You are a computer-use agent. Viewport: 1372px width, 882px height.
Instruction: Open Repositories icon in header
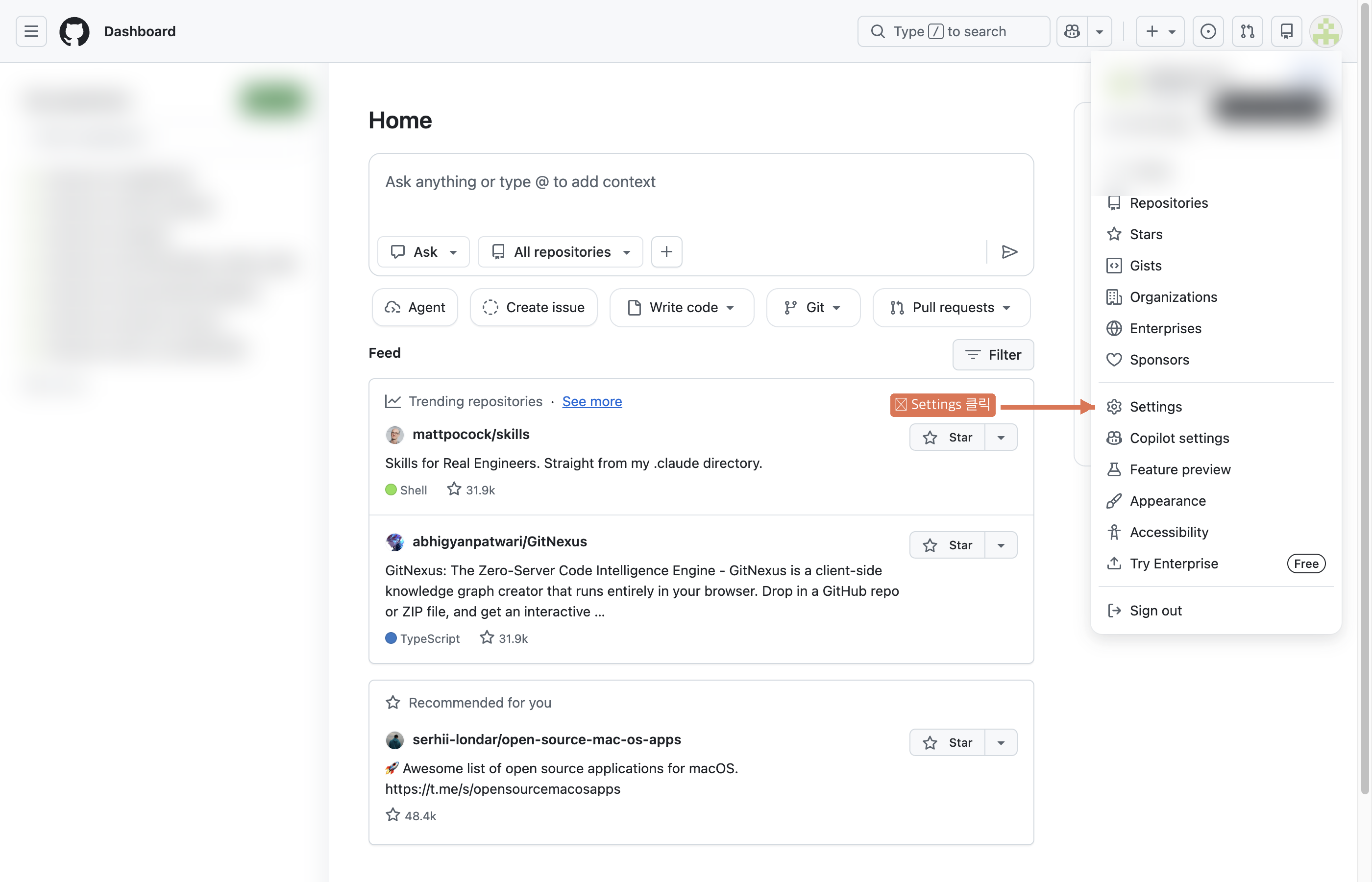point(1287,31)
